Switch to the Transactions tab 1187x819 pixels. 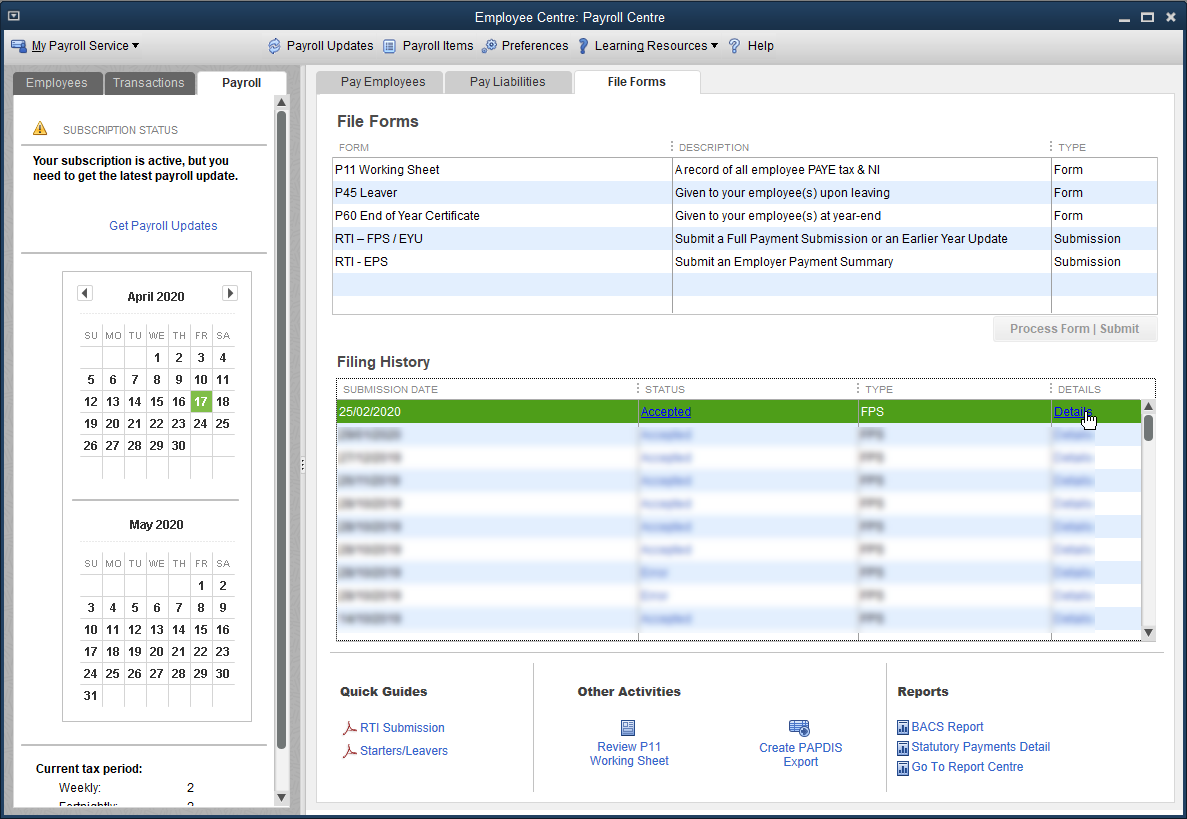(x=148, y=83)
